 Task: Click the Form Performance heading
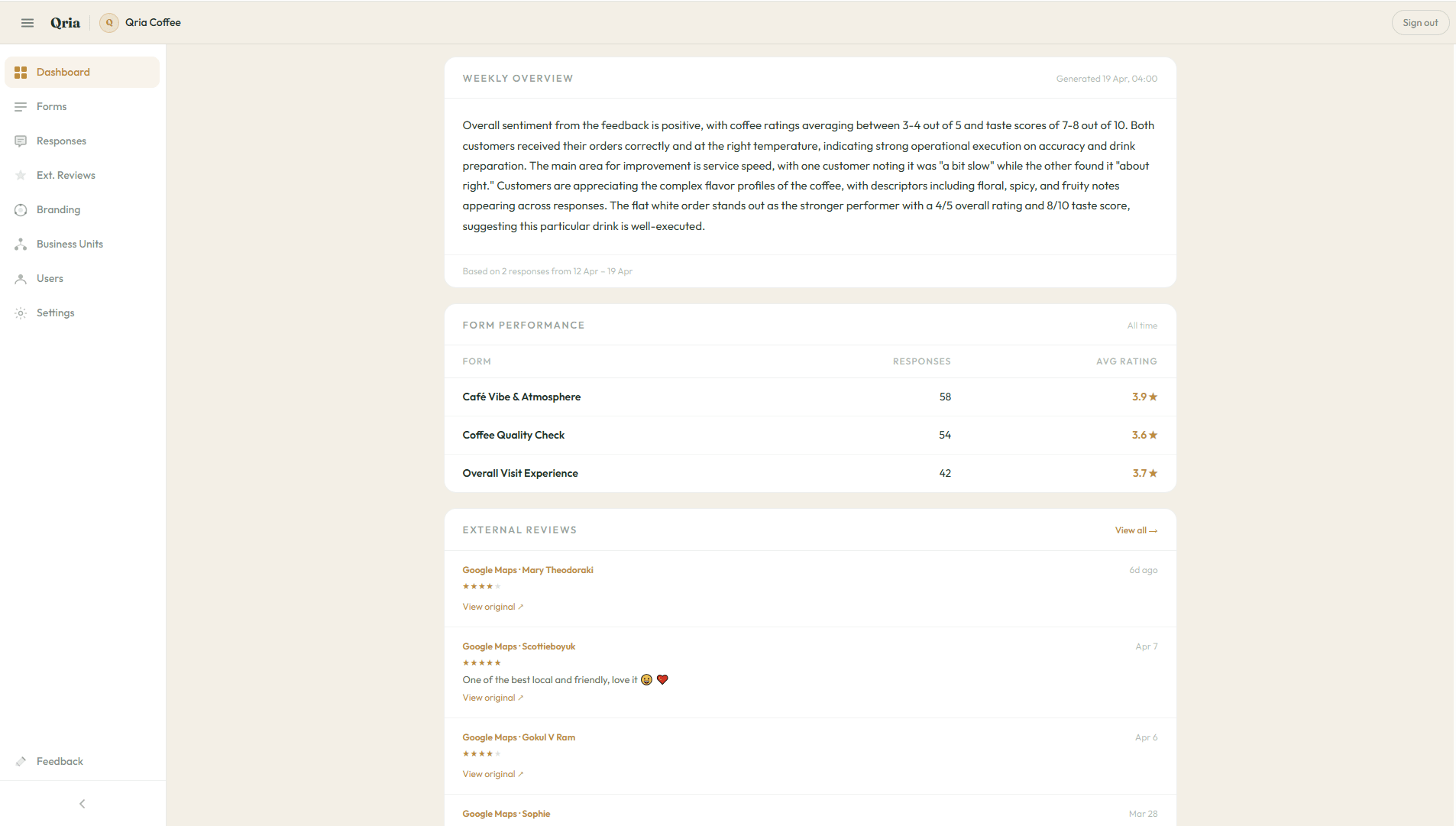523,326
